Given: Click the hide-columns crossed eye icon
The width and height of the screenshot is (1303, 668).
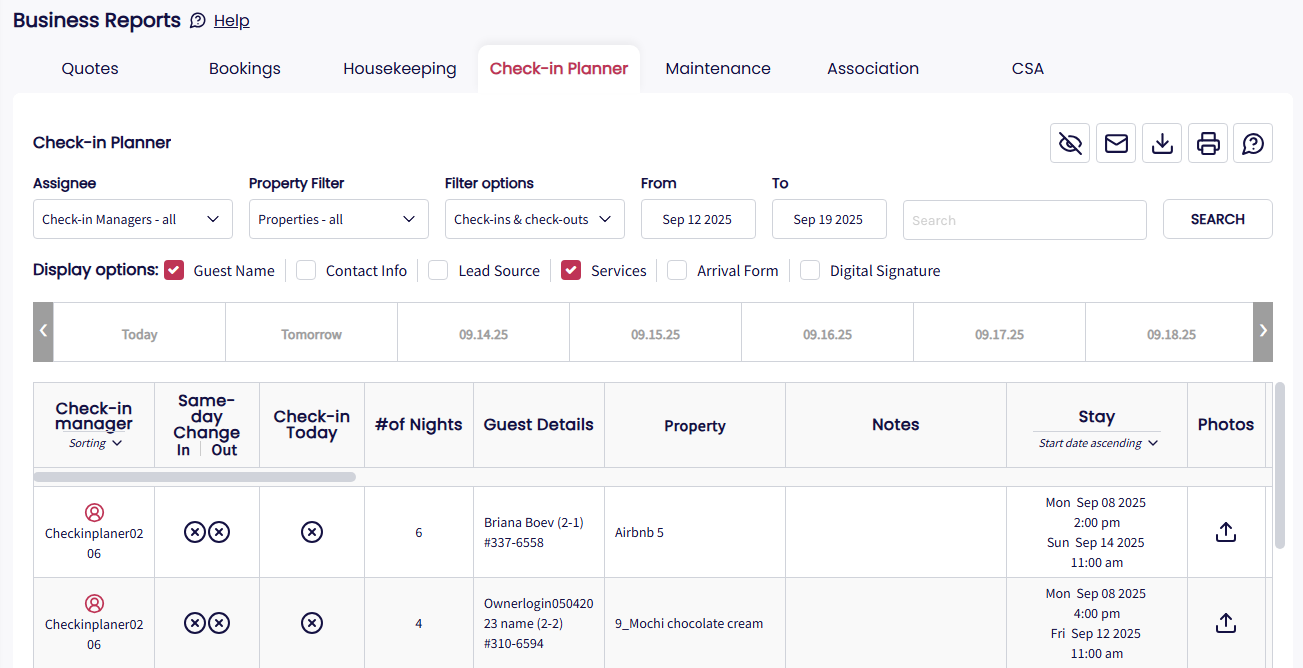Looking at the screenshot, I should (x=1070, y=143).
